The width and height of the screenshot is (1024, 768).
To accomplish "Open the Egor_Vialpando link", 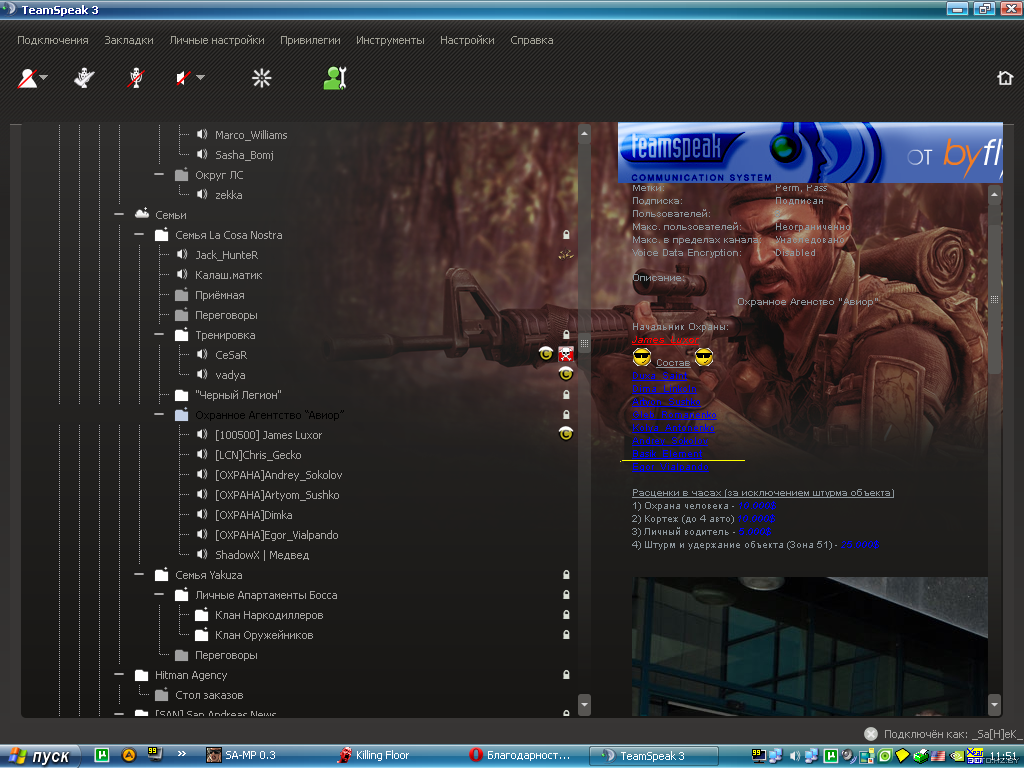I will point(670,467).
